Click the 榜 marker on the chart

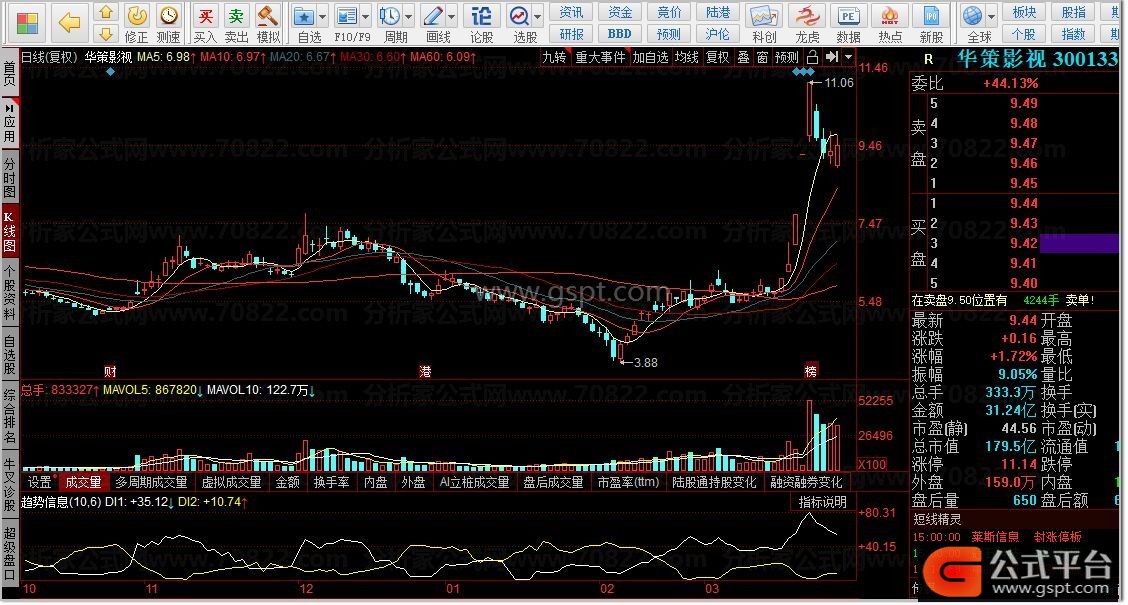(x=810, y=371)
